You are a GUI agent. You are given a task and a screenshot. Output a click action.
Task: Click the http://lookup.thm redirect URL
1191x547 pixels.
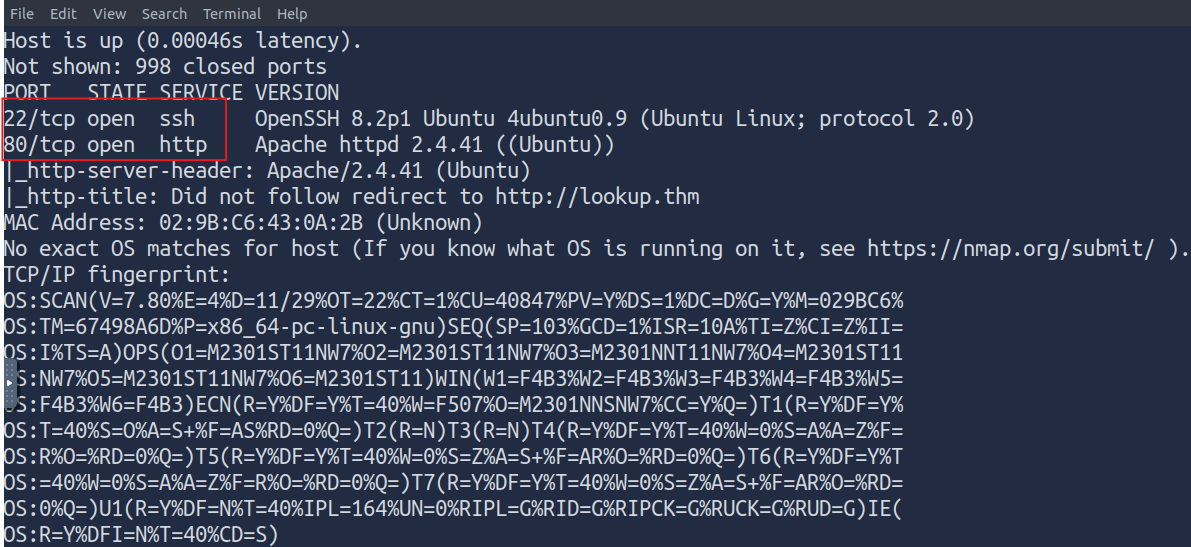click(x=597, y=197)
